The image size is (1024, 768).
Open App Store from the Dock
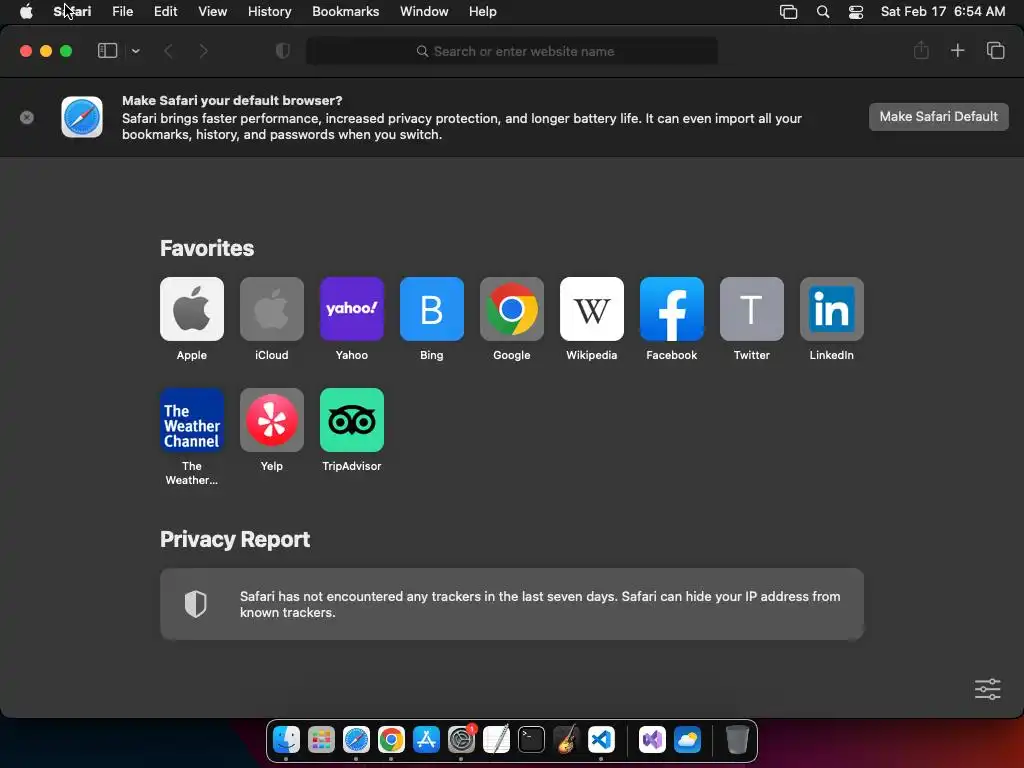426,740
